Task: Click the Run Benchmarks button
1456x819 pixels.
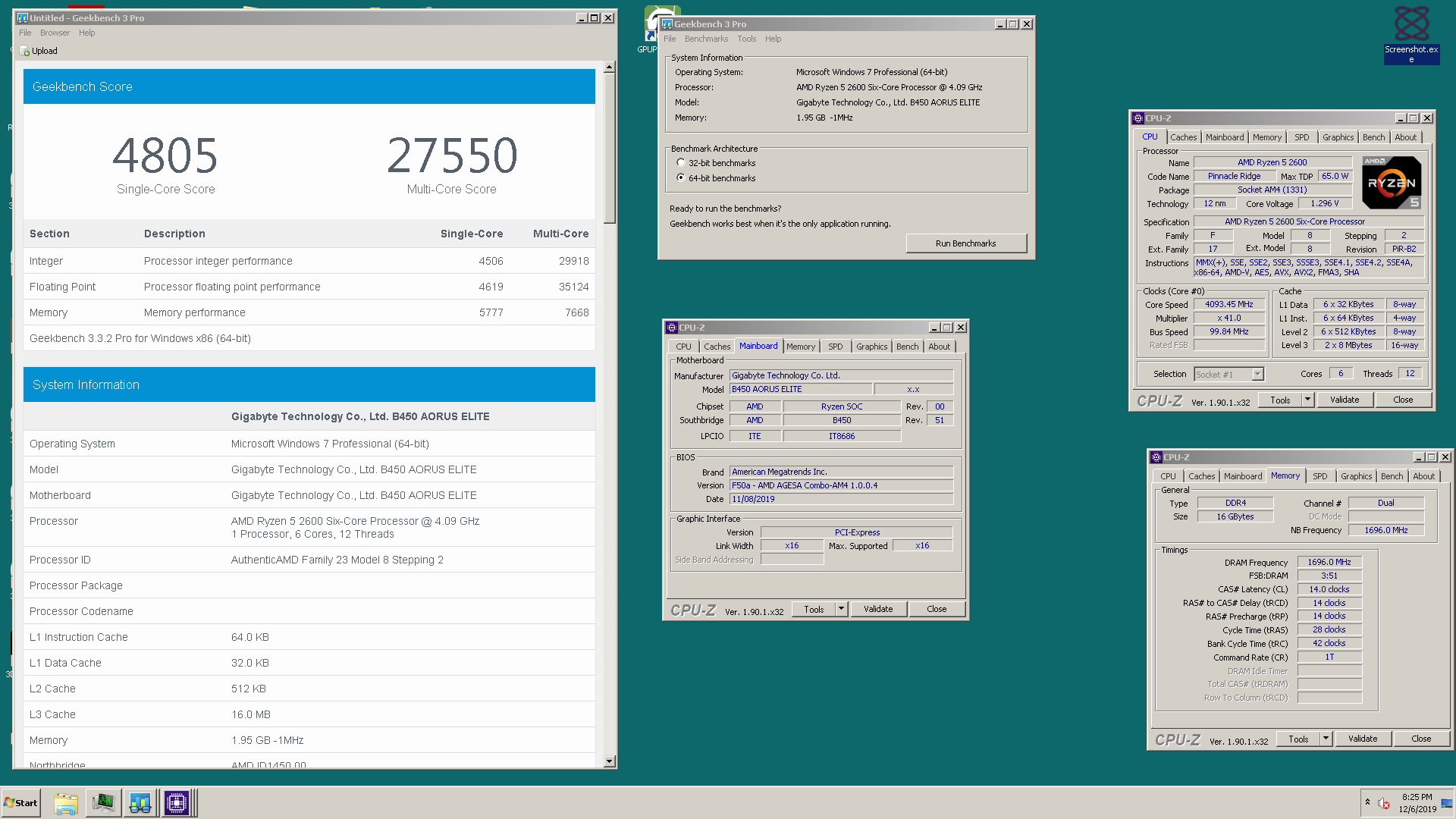Action: point(965,243)
